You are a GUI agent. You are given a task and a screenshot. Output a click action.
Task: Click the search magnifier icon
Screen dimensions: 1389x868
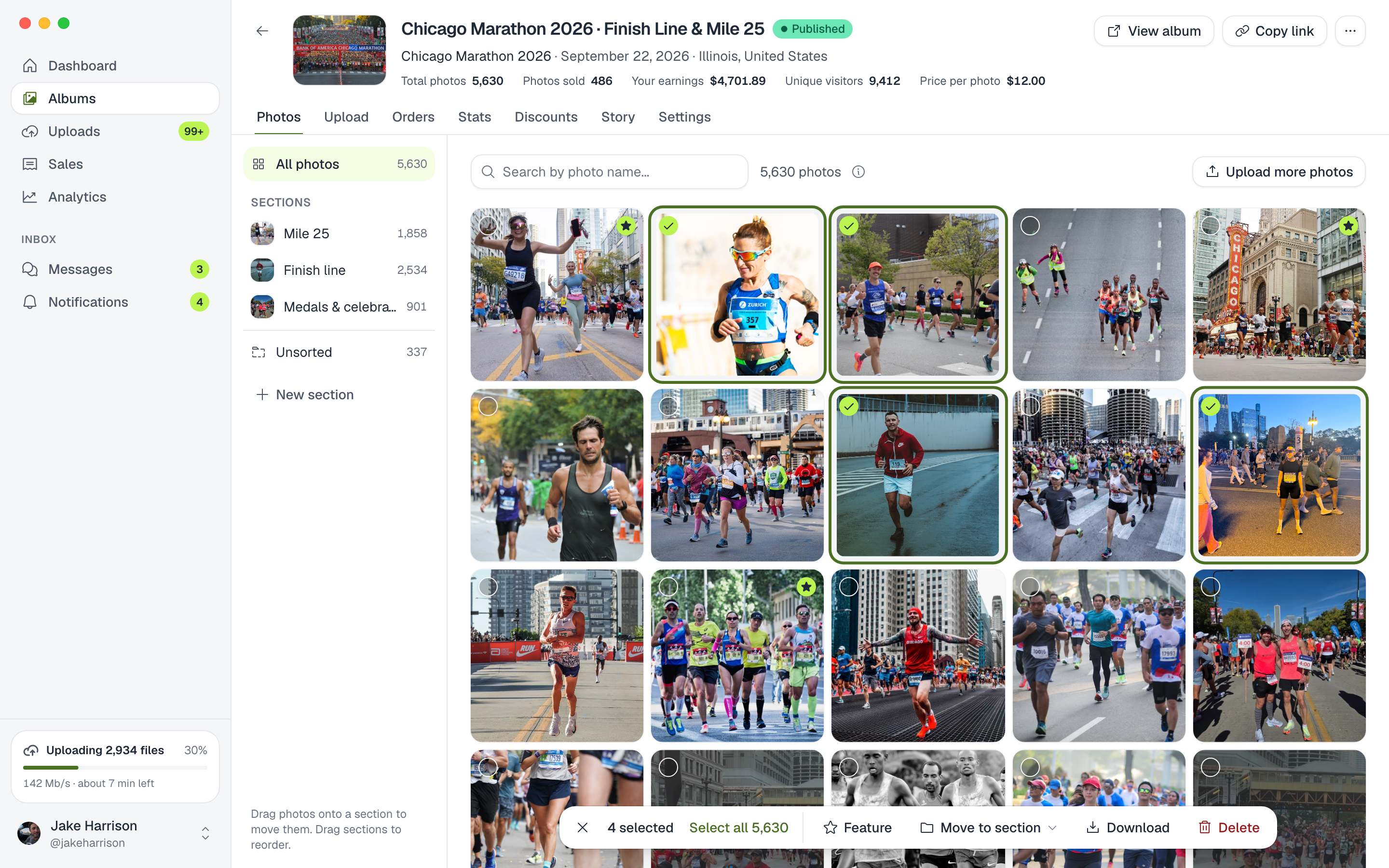[488, 172]
